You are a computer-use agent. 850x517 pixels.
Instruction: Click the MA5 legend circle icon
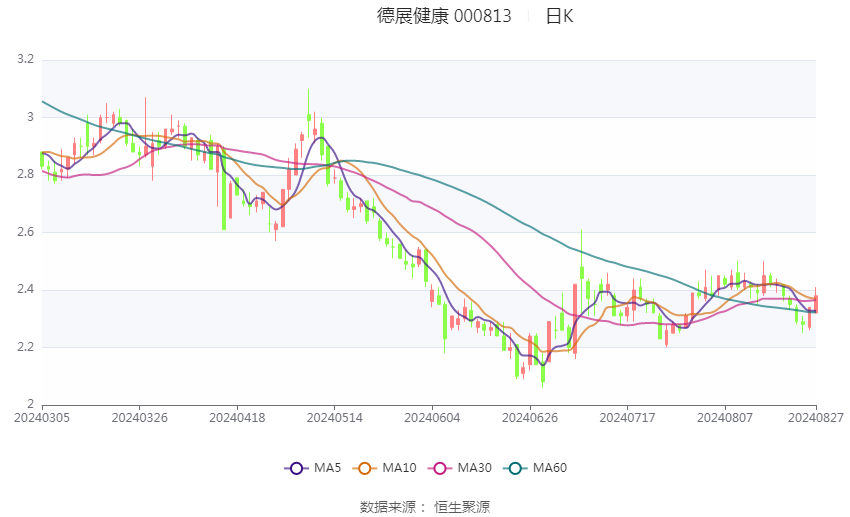[296, 468]
